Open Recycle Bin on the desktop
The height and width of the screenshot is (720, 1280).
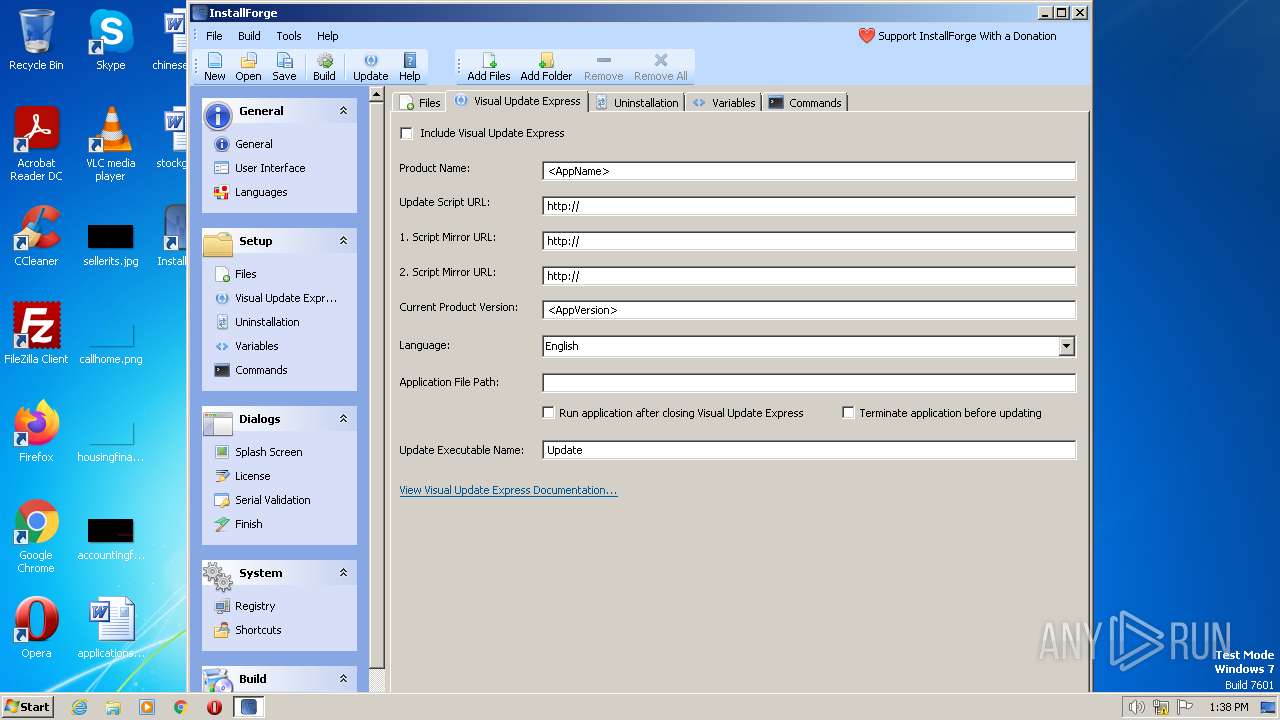click(36, 40)
